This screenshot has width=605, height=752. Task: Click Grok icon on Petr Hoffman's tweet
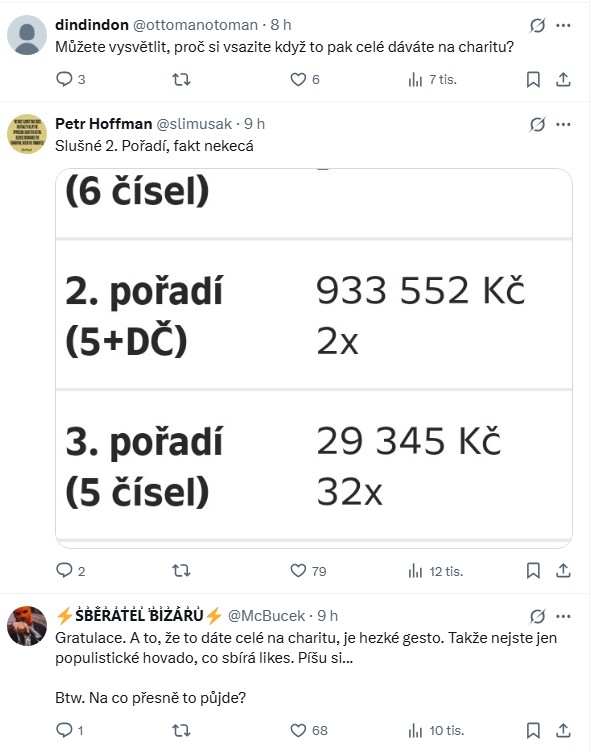coord(538,124)
